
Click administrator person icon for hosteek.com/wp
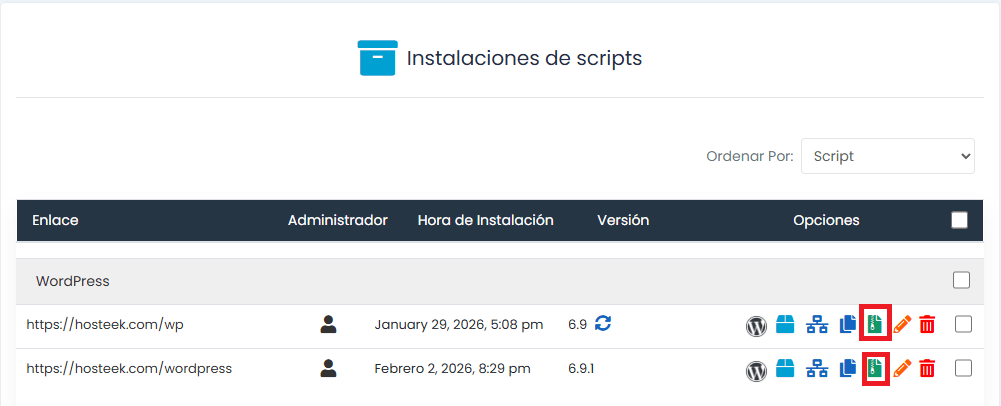click(328, 324)
